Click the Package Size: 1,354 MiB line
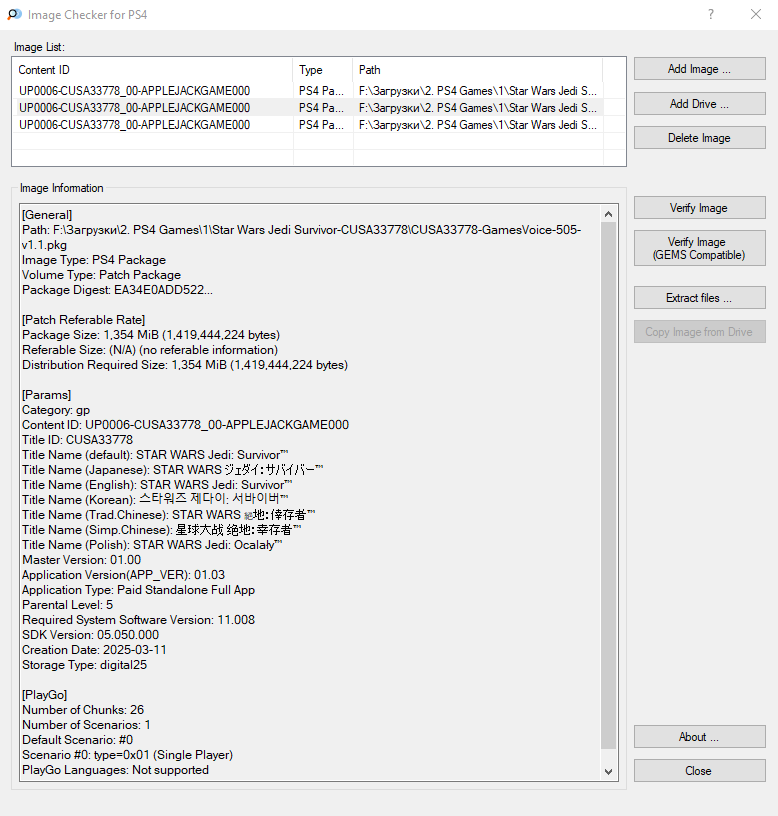Image resolution: width=778 pixels, height=816 pixels. click(151, 335)
